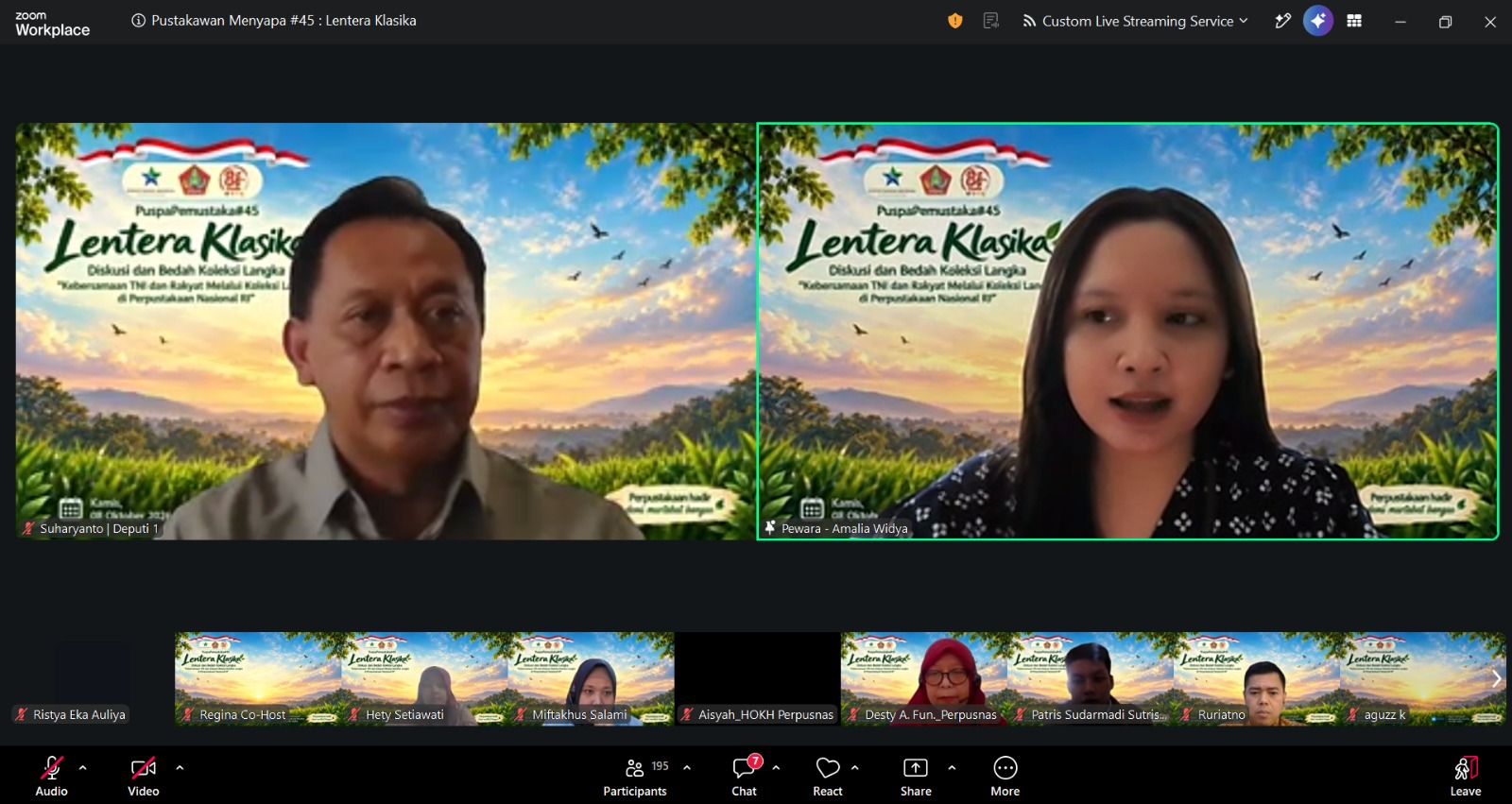Image resolution: width=1512 pixels, height=804 pixels.
Task: Expand participants options caret
Action: point(687,768)
